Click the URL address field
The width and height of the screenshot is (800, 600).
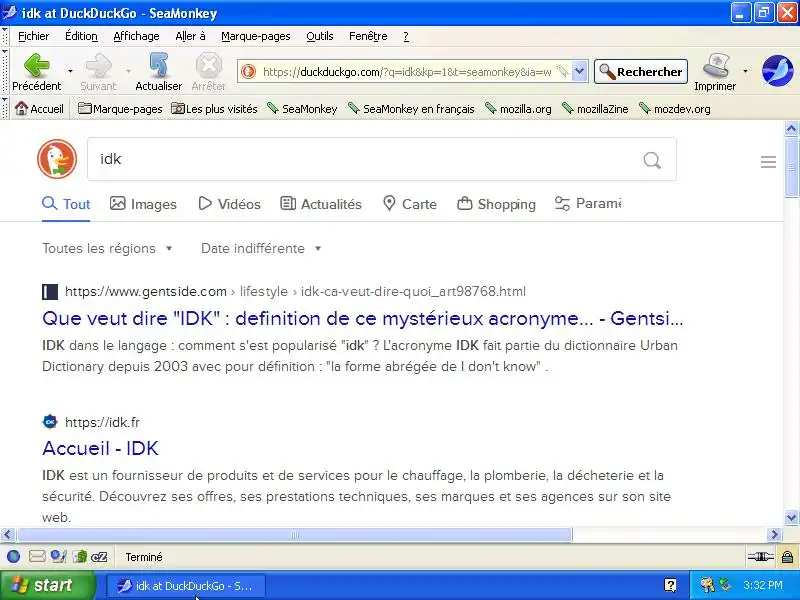click(x=407, y=72)
